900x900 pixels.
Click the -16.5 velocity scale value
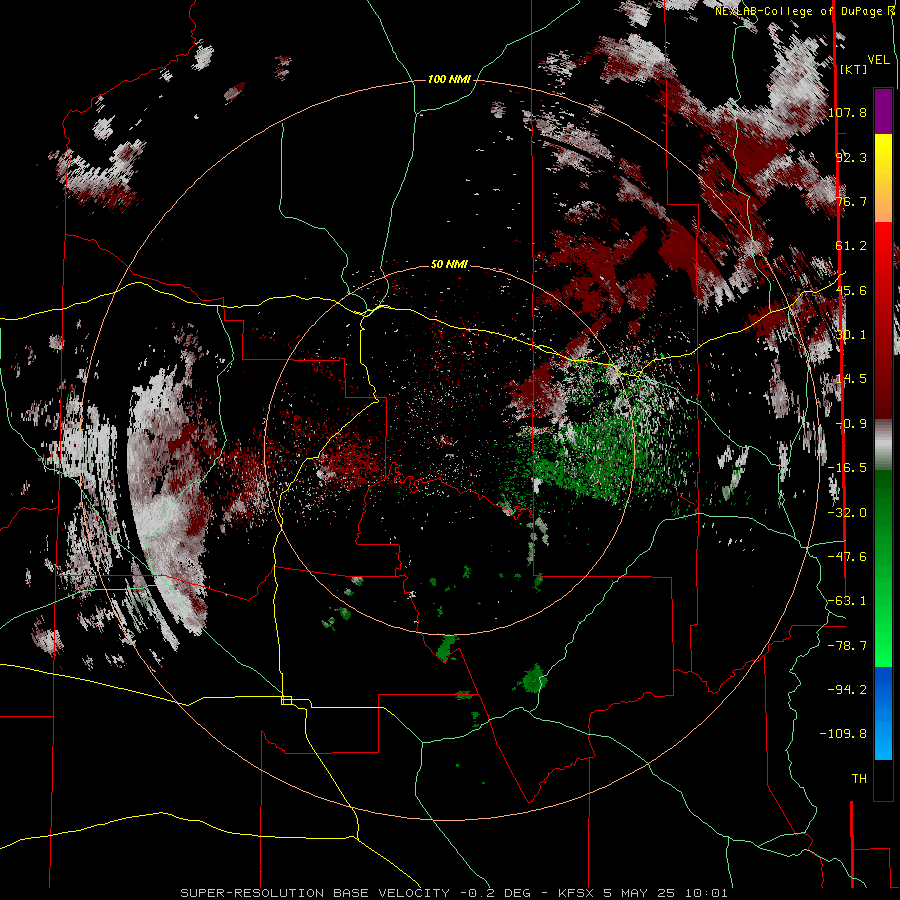pos(848,468)
